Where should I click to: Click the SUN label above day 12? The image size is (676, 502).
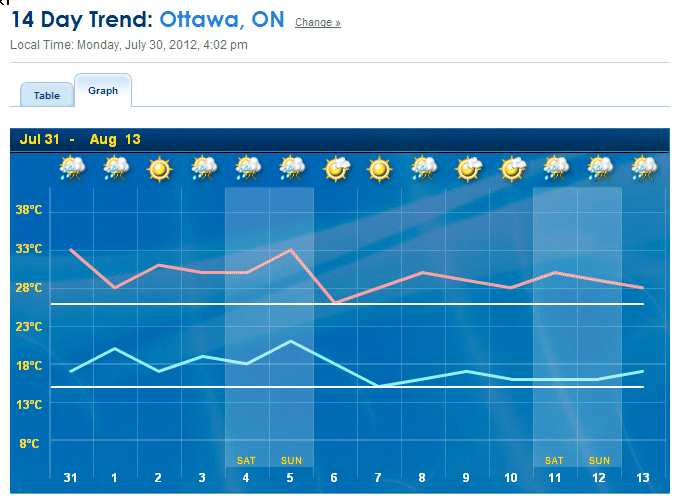pos(599,461)
